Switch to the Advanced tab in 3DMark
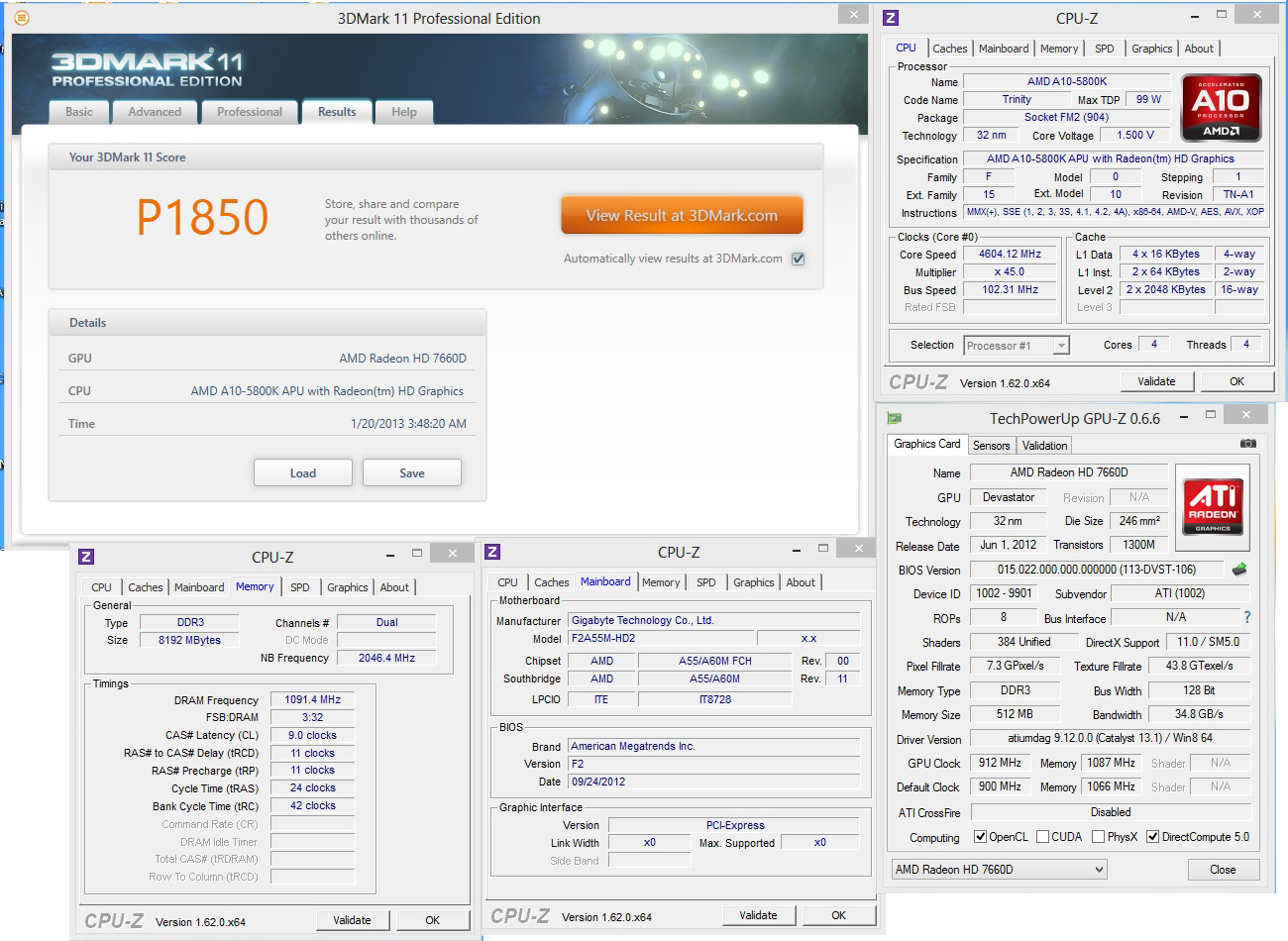 155,112
